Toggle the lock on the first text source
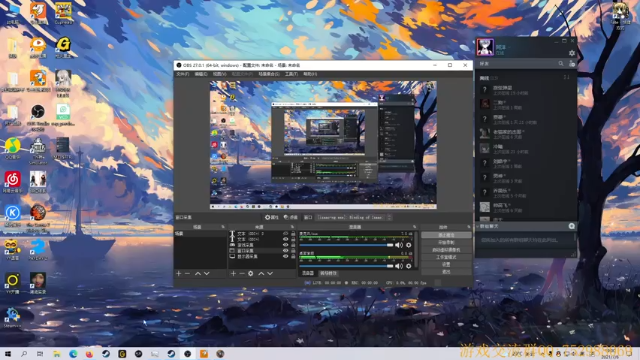The height and width of the screenshot is (360, 640). [293, 234]
